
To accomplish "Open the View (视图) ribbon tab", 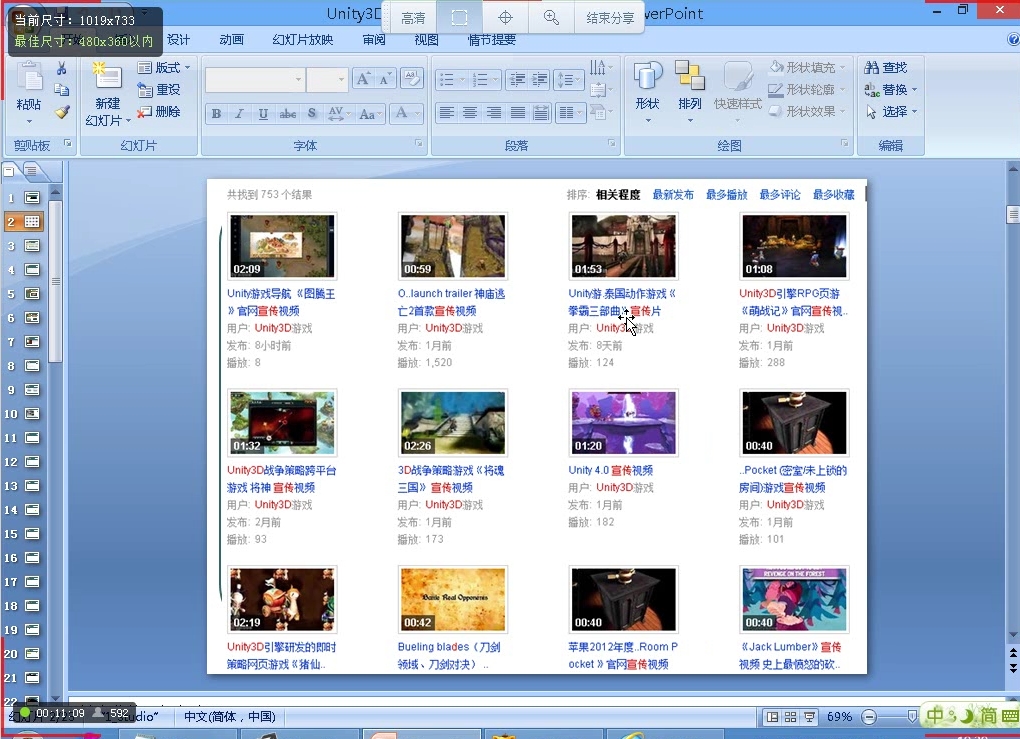I will (426, 40).
